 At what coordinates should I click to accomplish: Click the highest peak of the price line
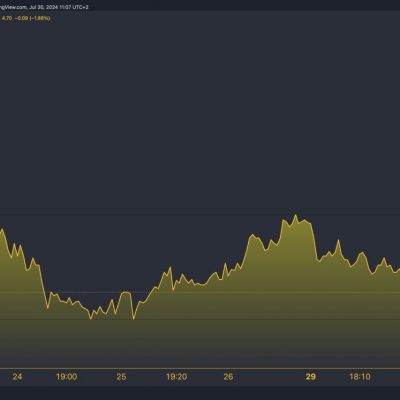click(295, 215)
